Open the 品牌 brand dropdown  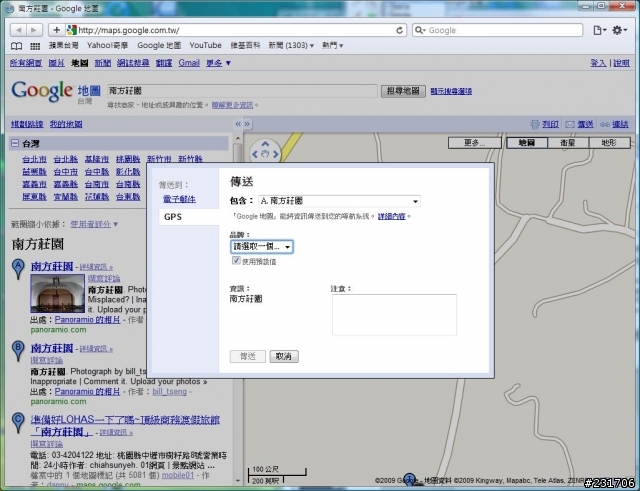(262, 247)
